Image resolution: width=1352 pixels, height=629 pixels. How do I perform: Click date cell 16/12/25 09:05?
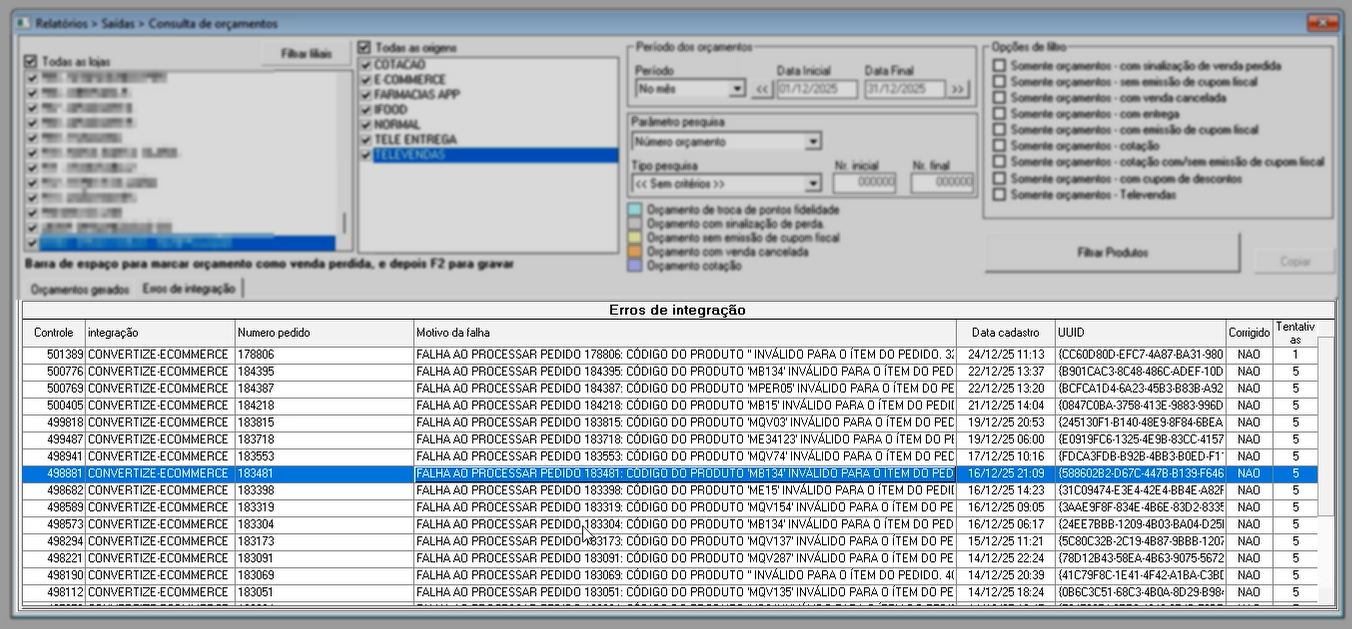[1005, 507]
